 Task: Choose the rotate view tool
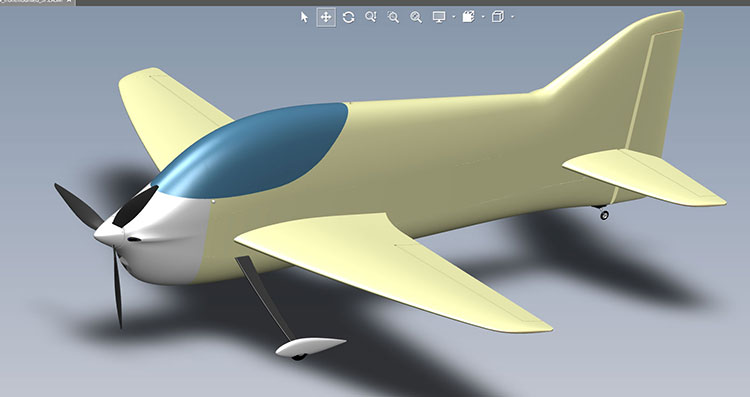click(348, 17)
